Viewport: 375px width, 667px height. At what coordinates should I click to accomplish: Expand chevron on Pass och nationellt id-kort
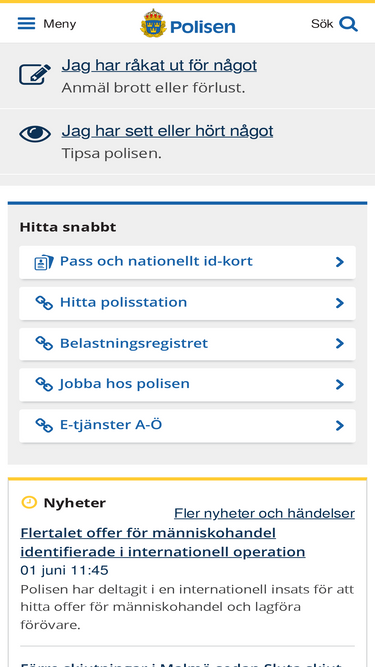339,262
